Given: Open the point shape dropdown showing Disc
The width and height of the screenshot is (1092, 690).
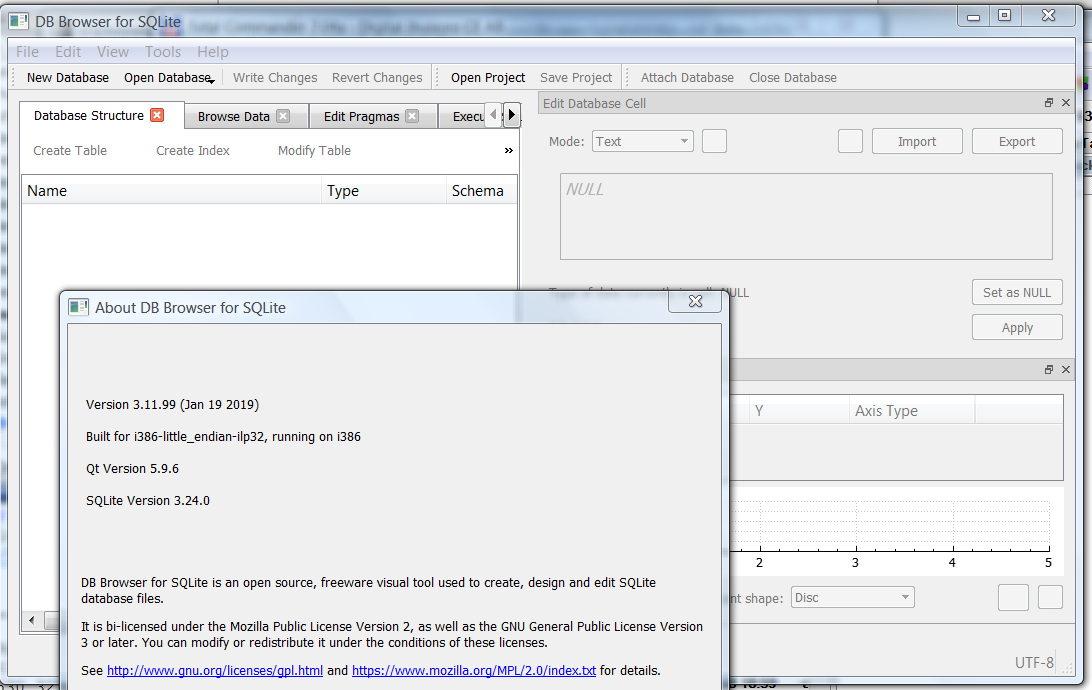Looking at the screenshot, I should click(x=852, y=596).
